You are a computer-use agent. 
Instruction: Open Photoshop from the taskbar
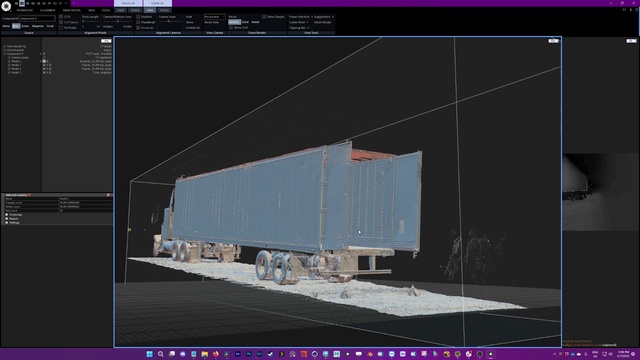coord(249,354)
